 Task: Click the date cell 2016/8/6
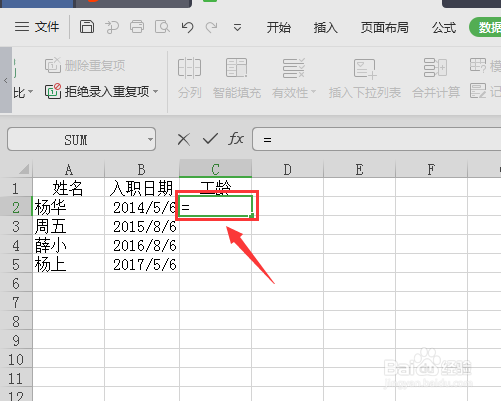142,245
